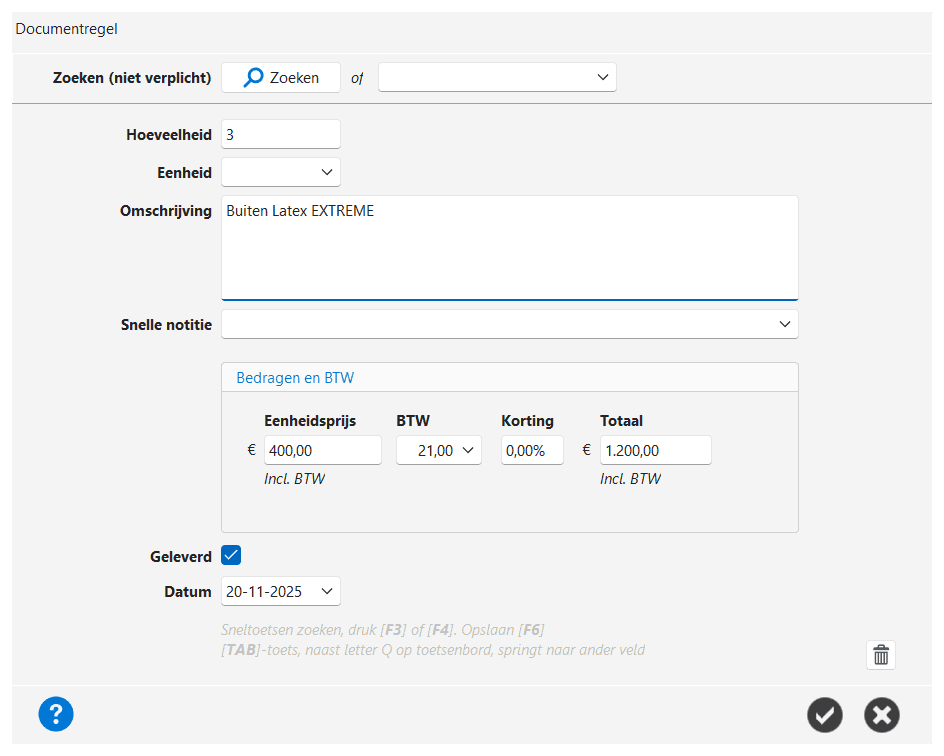Uncheck the Geleverd checkbox
Viewport: 944px width, 756px height.
point(231,556)
